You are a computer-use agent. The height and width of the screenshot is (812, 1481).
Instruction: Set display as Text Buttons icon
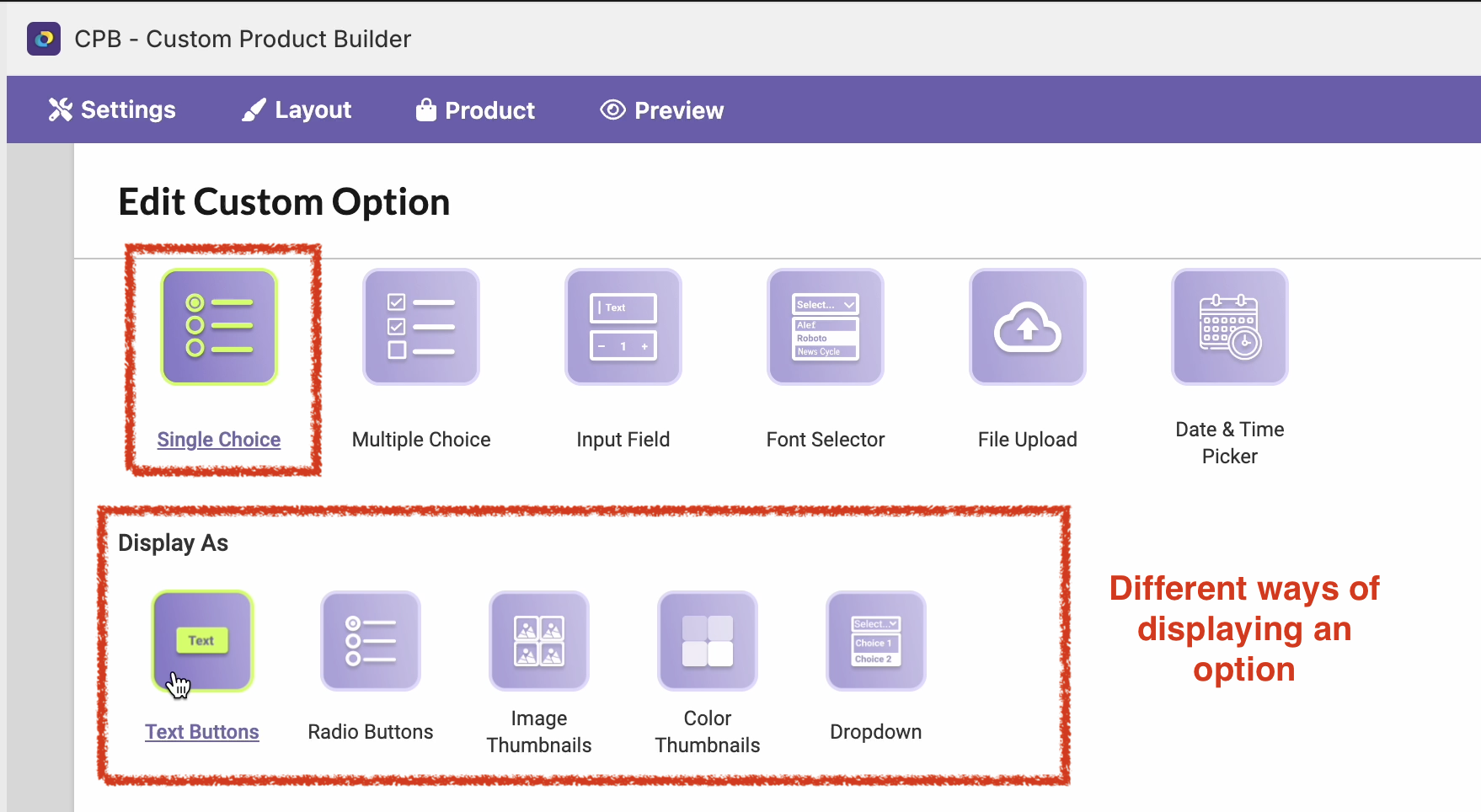pyautogui.click(x=202, y=641)
